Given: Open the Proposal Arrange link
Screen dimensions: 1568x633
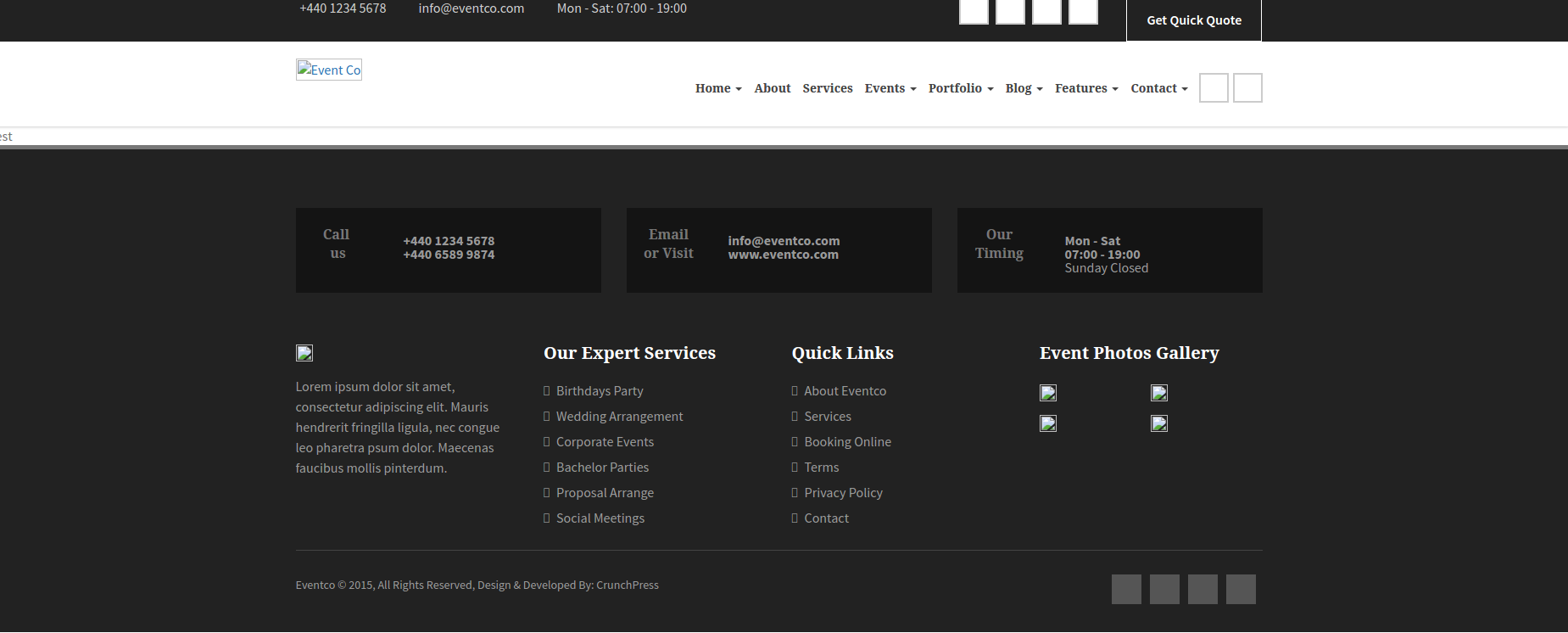Looking at the screenshot, I should click(x=605, y=493).
